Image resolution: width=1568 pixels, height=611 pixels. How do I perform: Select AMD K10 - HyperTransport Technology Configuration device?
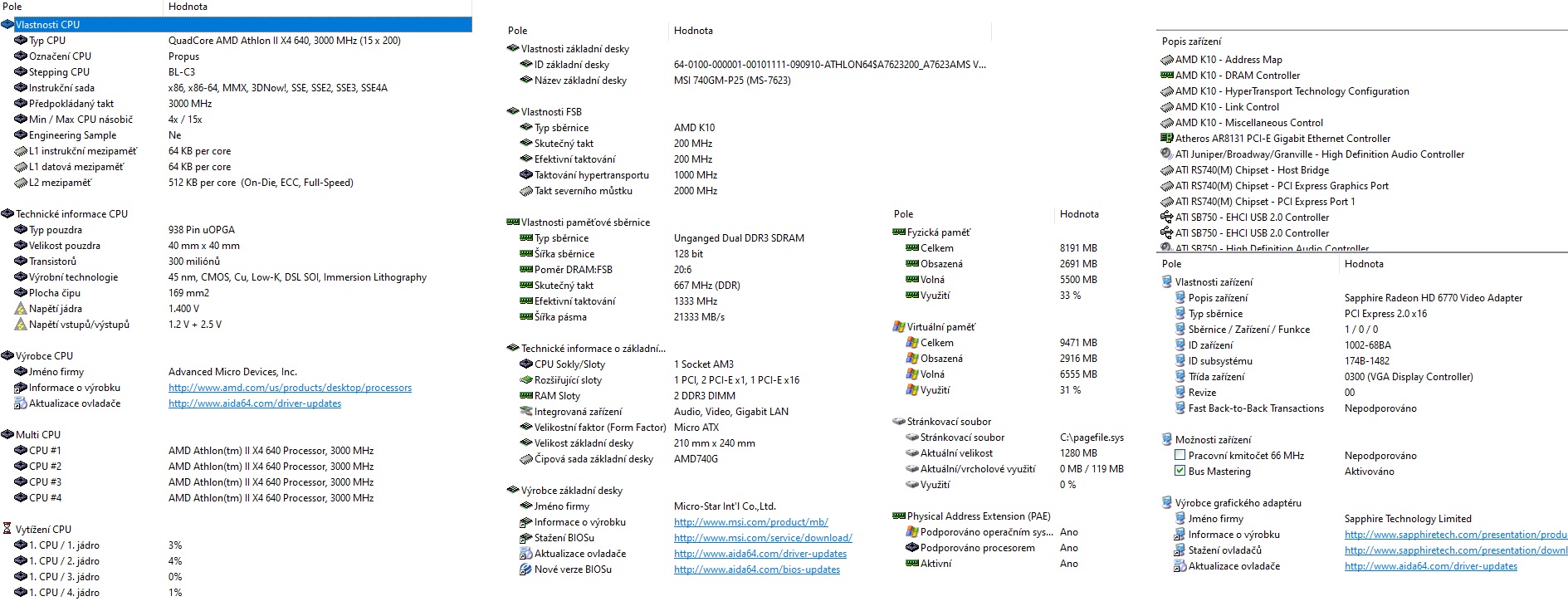point(1292,91)
